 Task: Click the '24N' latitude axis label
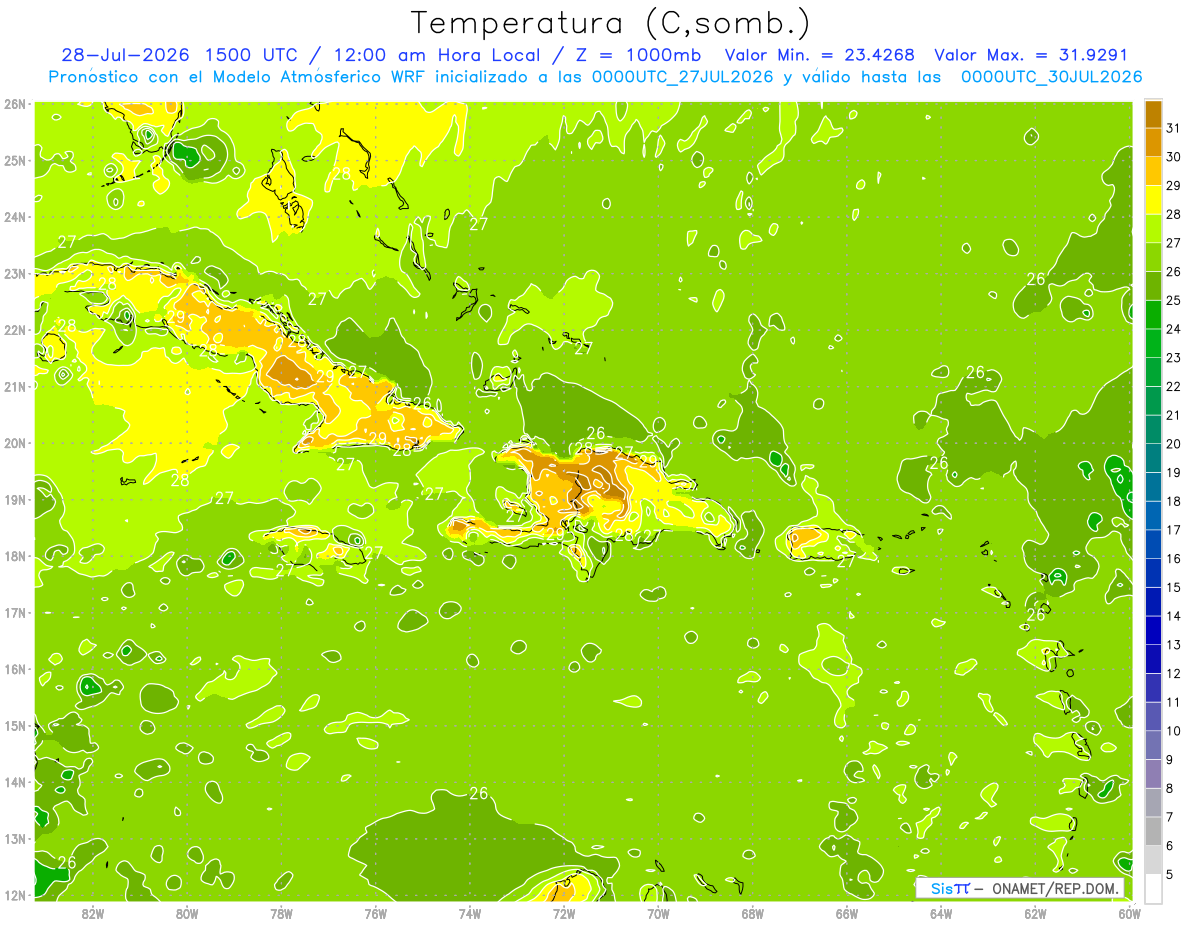15,217
